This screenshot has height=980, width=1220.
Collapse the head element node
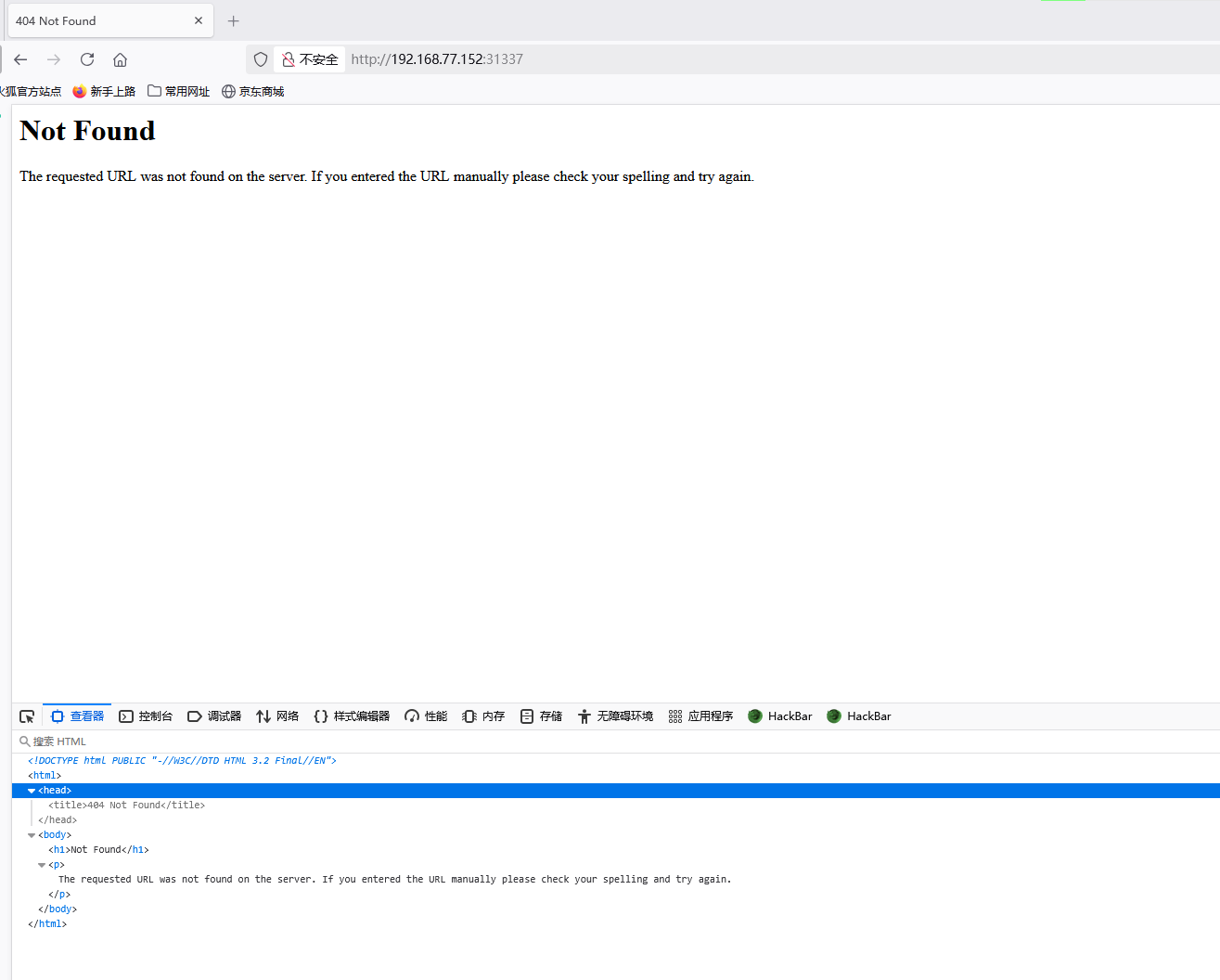[x=32, y=791]
